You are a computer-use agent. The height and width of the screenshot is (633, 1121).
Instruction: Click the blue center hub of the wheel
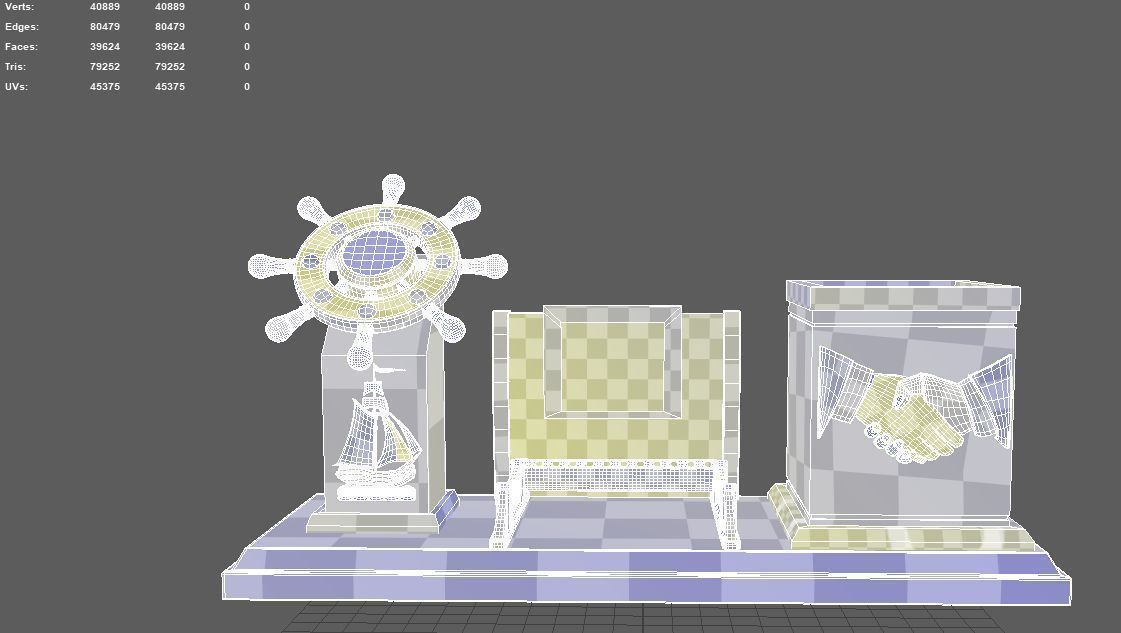point(374,252)
